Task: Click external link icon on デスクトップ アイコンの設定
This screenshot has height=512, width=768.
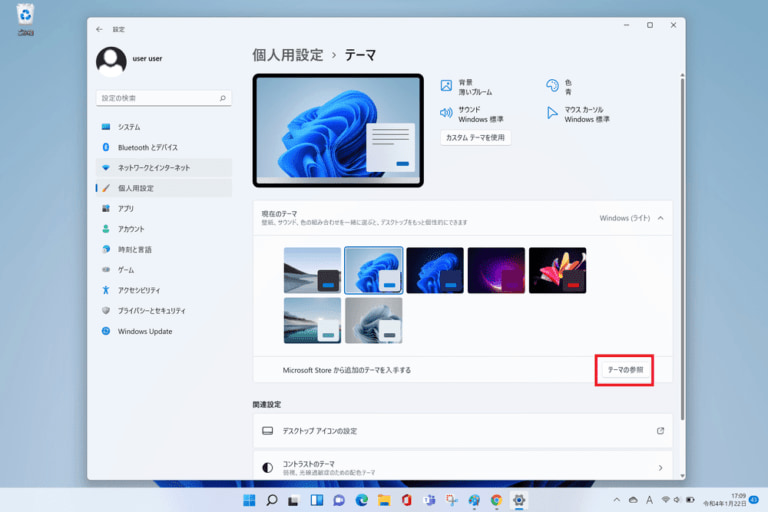Action: point(660,431)
